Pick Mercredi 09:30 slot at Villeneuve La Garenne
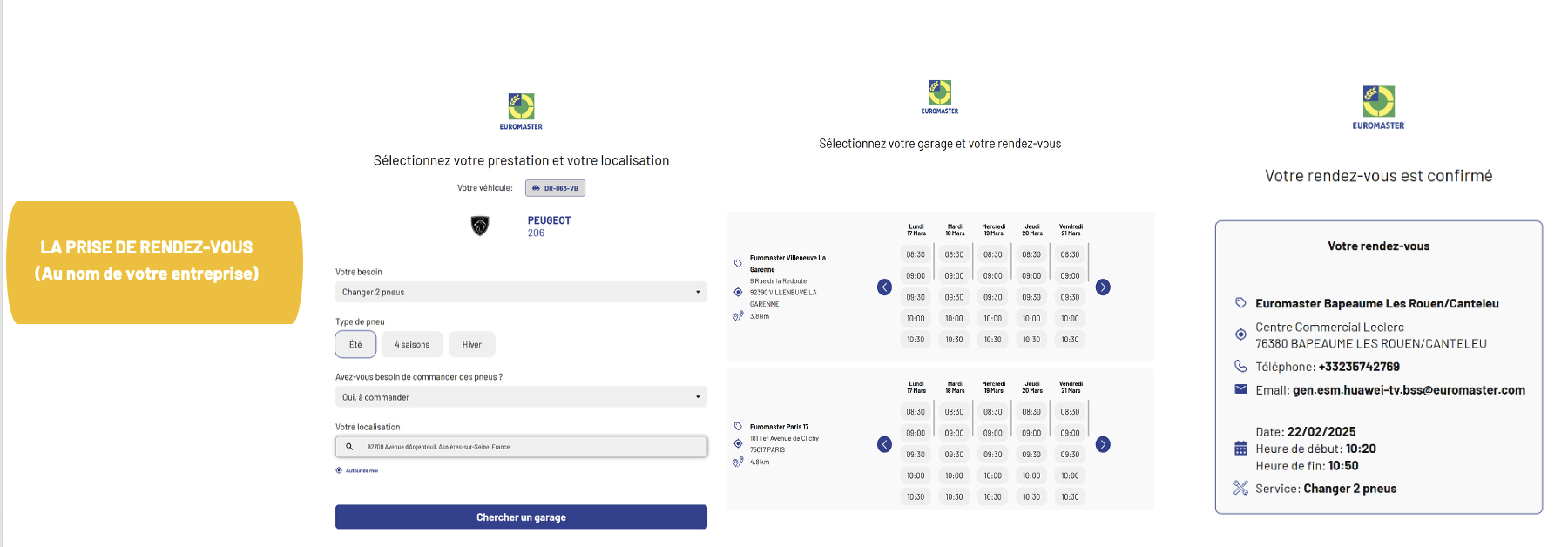 click(993, 297)
